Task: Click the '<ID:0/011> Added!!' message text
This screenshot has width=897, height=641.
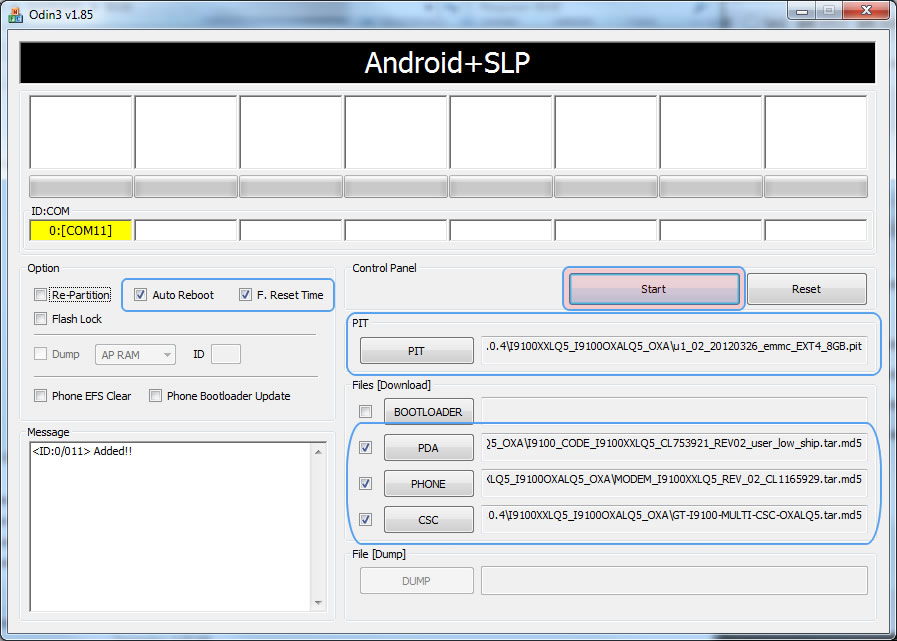Action: (x=82, y=452)
